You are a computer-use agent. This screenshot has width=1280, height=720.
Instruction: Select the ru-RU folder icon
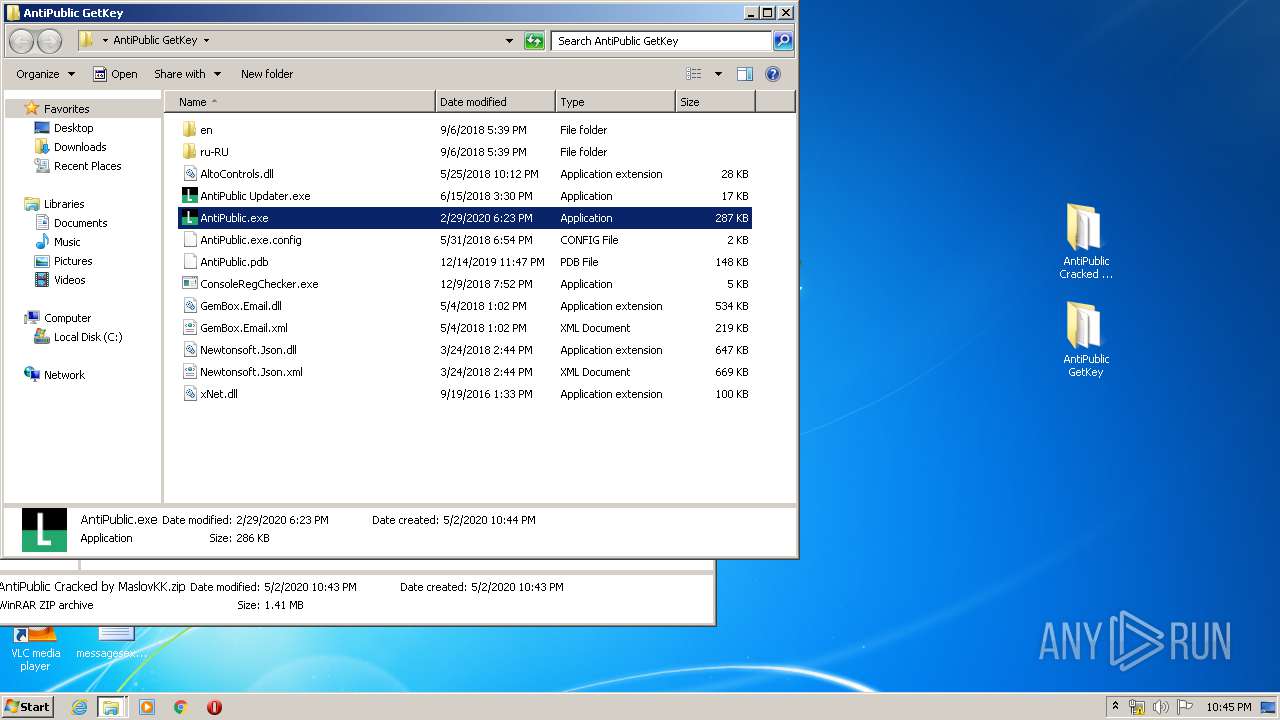(x=190, y=152)
